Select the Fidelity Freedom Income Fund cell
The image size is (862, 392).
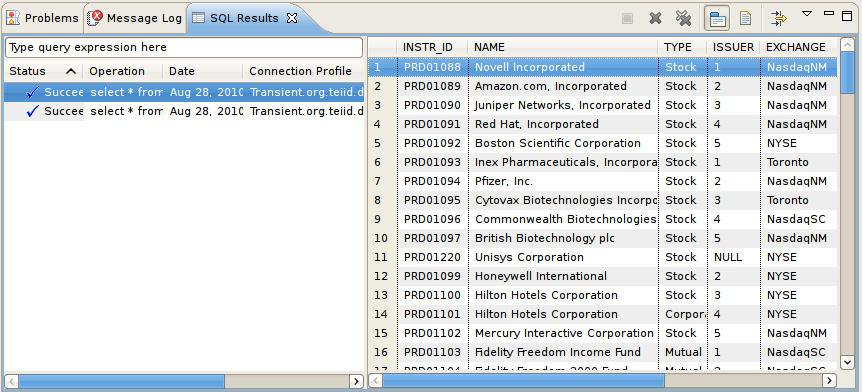(x=563, y=352)
